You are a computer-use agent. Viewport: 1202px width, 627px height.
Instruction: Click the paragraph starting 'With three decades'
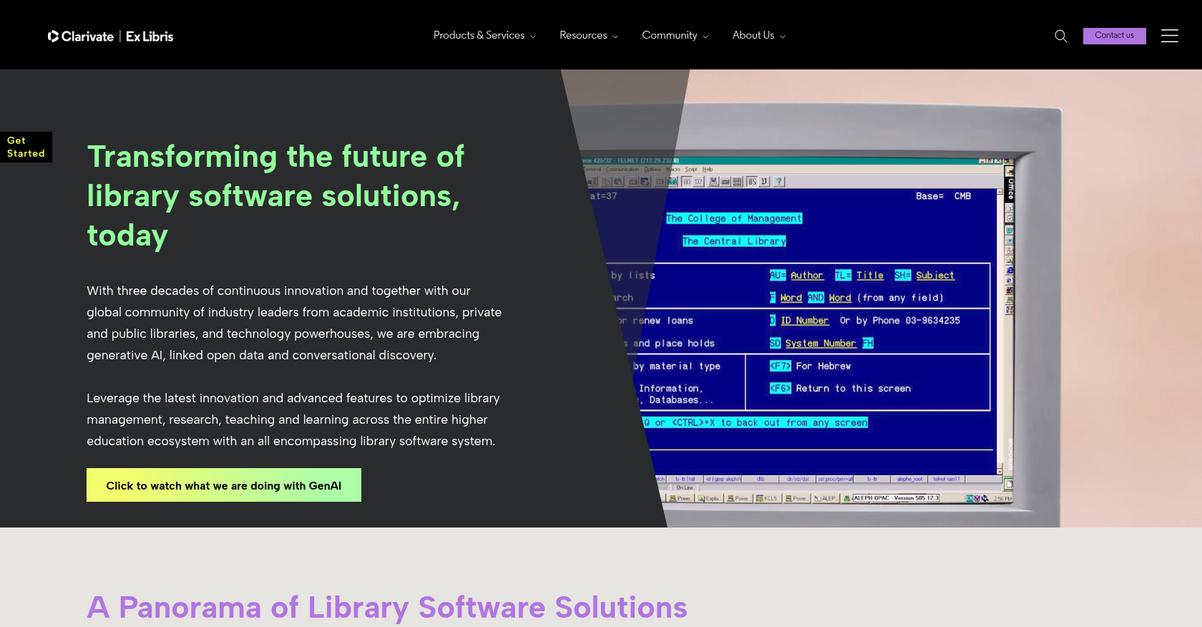click(294, 323)
